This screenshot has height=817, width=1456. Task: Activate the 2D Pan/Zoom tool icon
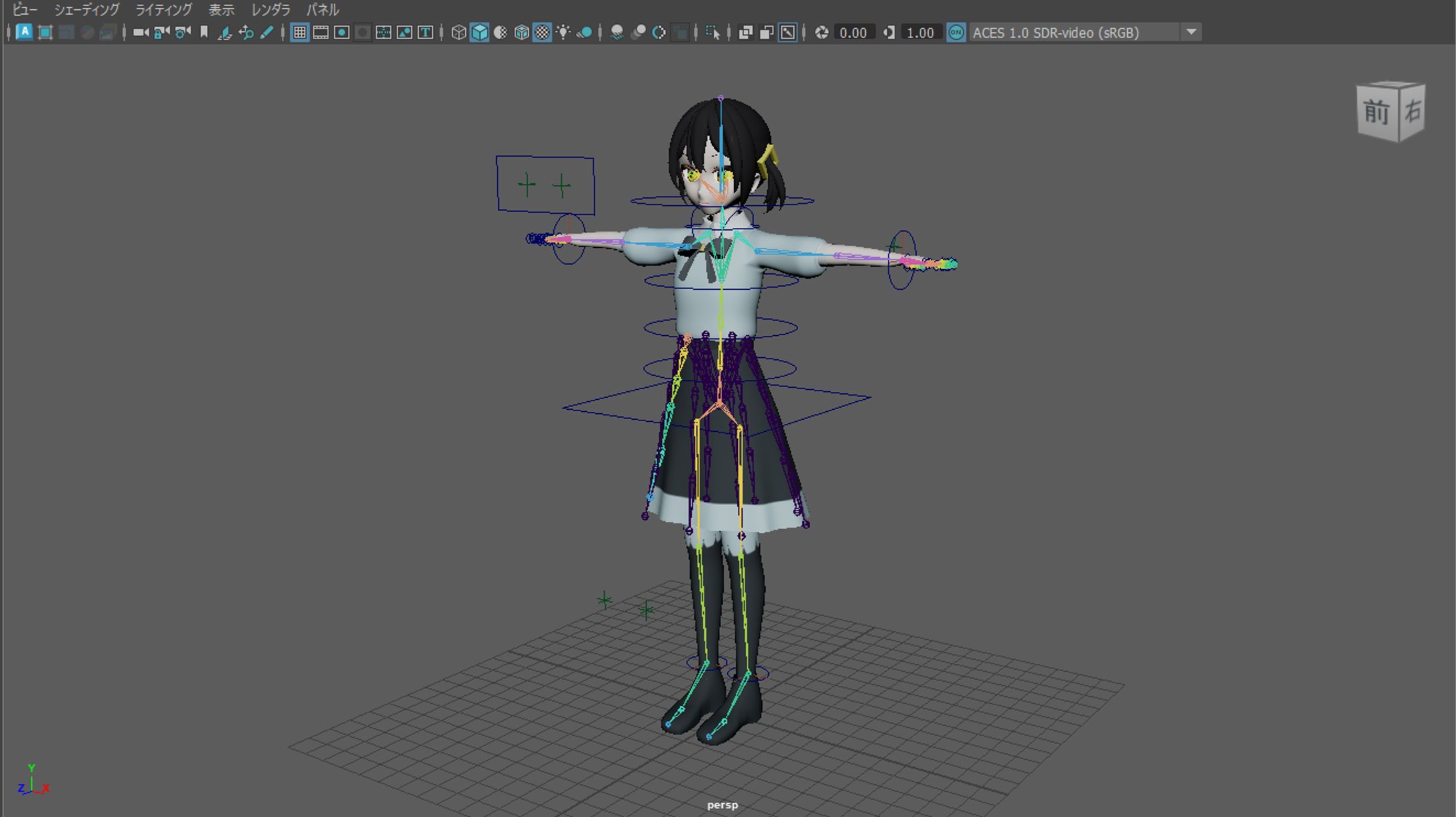pyautogui.click(x=245, y=32)
